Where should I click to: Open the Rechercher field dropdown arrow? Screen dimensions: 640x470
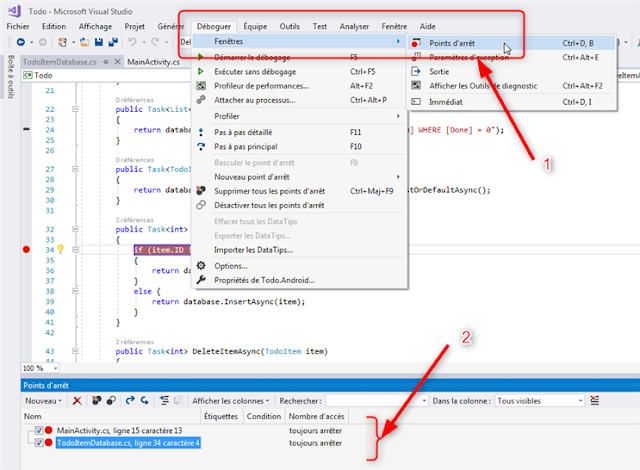(424, 401)
